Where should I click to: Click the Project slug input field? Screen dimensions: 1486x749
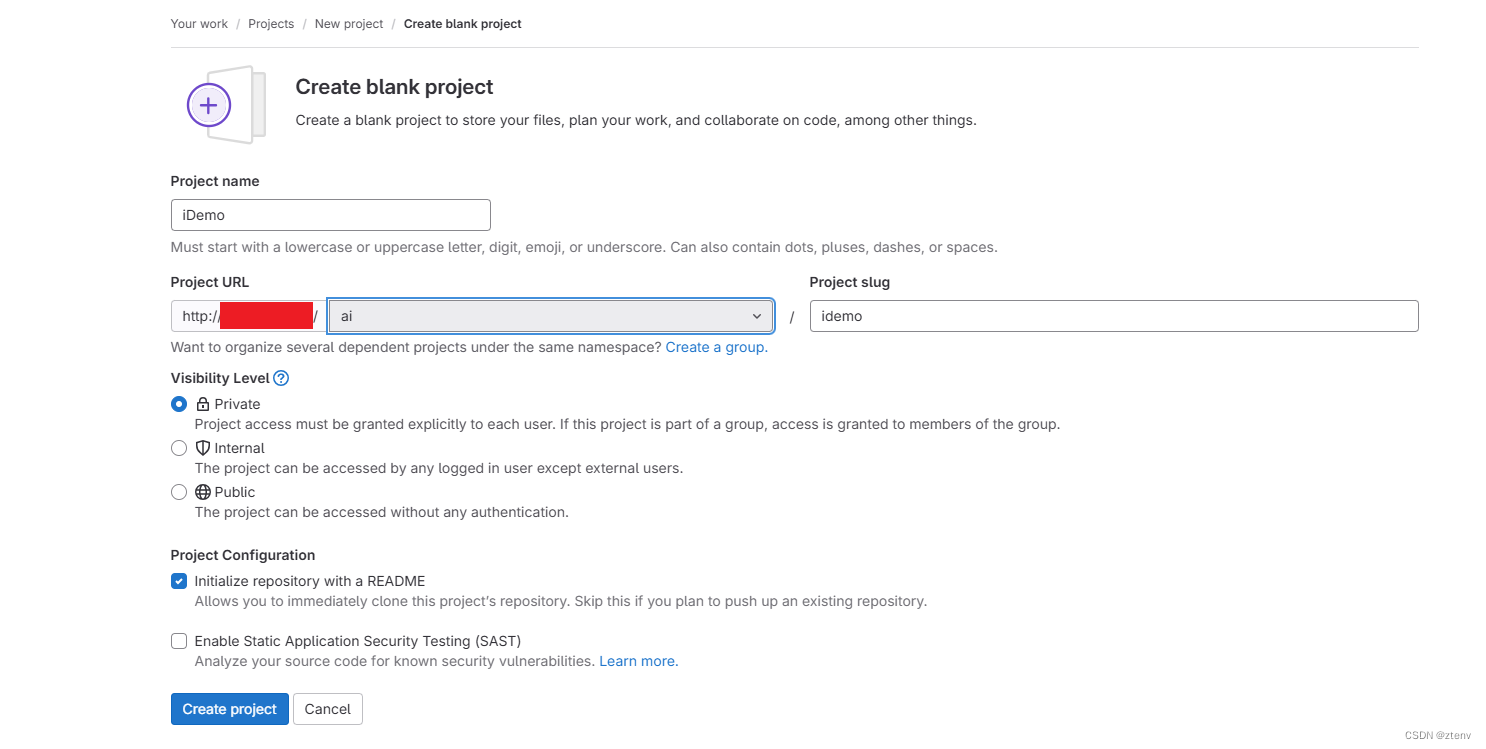[x=1113, y=316]
